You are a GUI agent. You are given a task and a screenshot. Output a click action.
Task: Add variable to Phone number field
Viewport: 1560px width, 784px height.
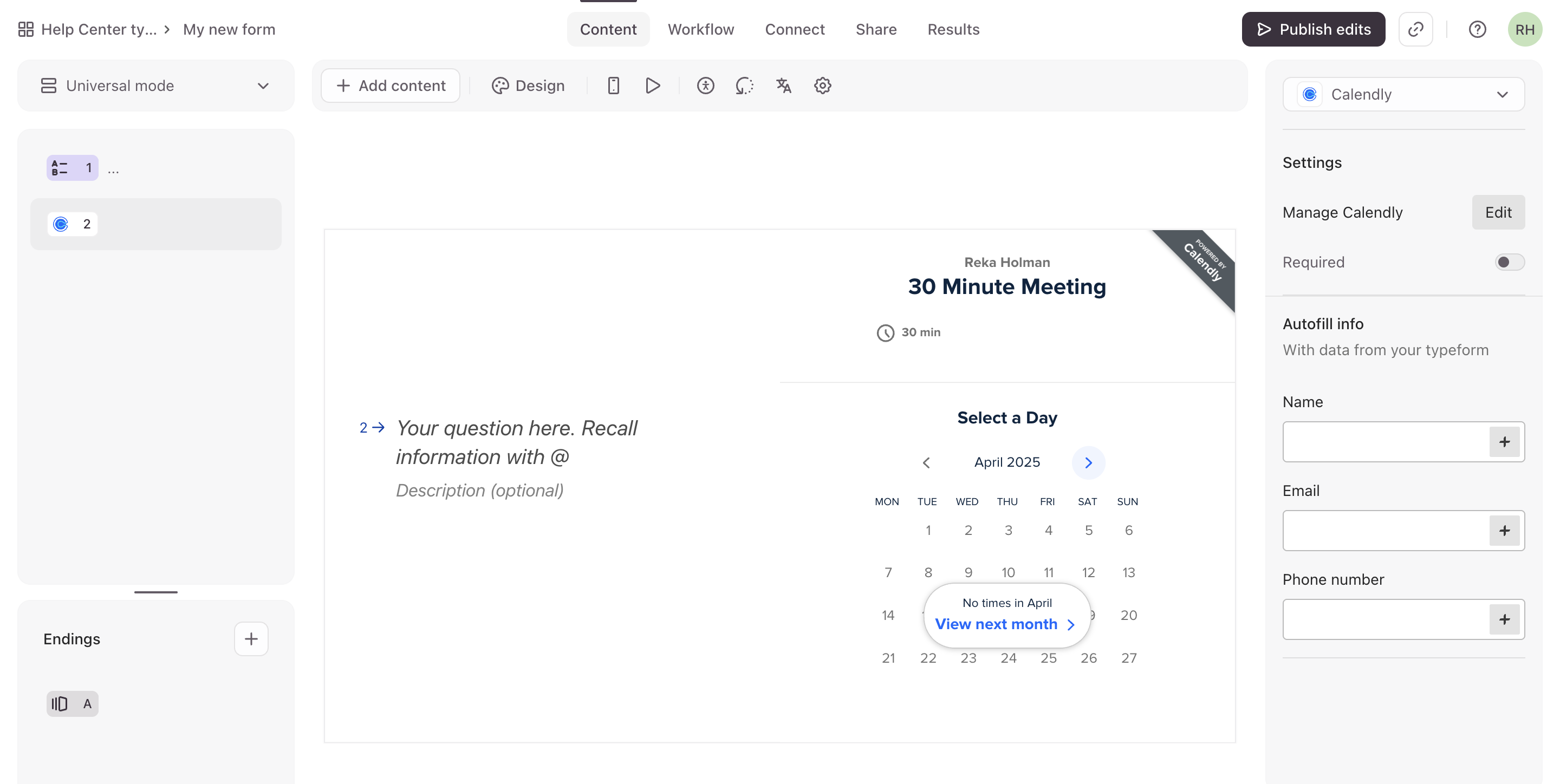coord(1504,619)
